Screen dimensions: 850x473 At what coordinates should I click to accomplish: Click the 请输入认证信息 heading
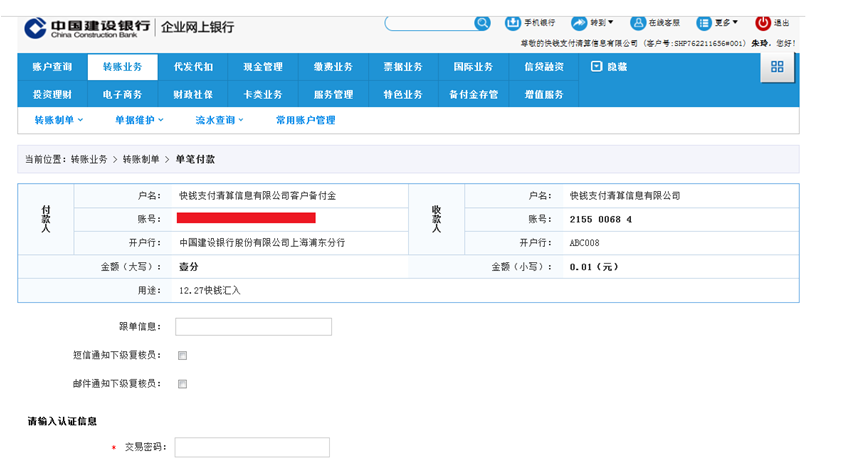point(62,421)
